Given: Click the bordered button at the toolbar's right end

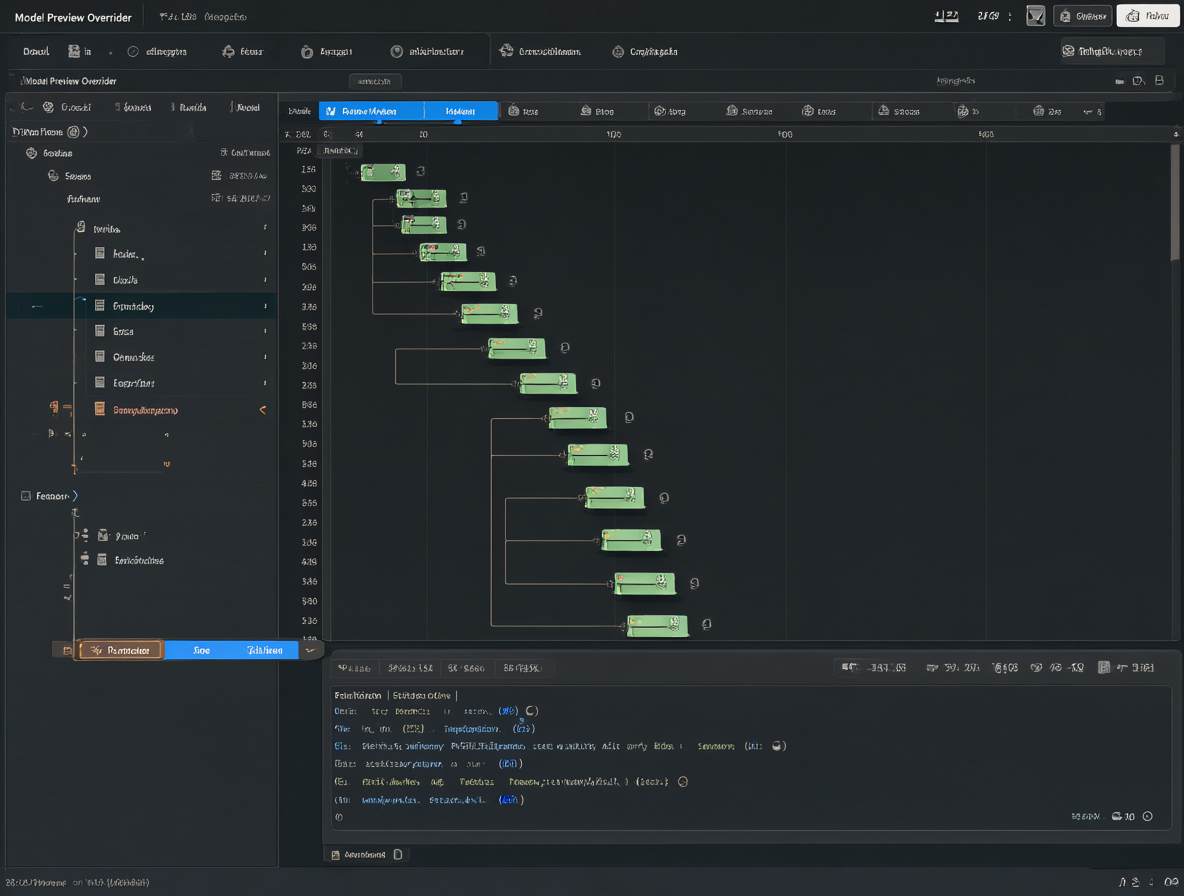Looking at the screenshot, I should click(1110, 51).
